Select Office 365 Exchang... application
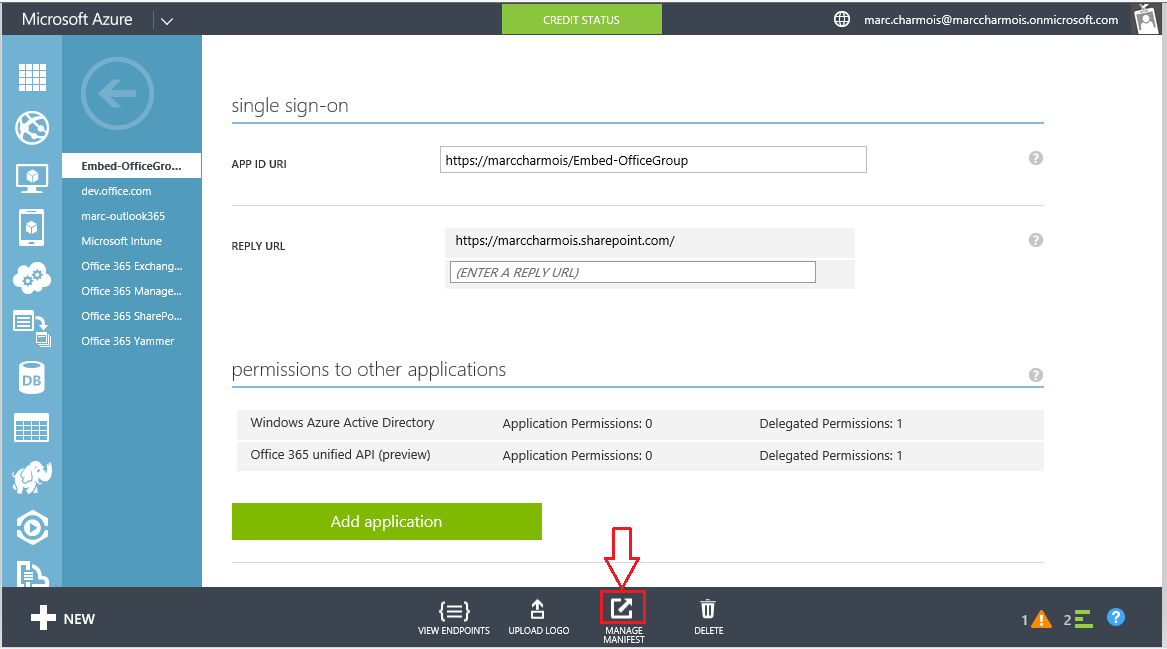Image resolution: width=1167 pixels, height=649 pixels. coord(132,266)
